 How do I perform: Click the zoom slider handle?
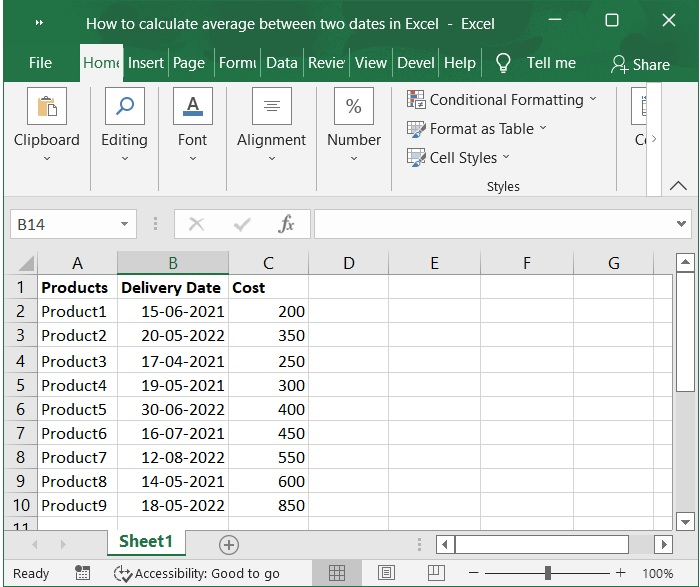point(548,573)
